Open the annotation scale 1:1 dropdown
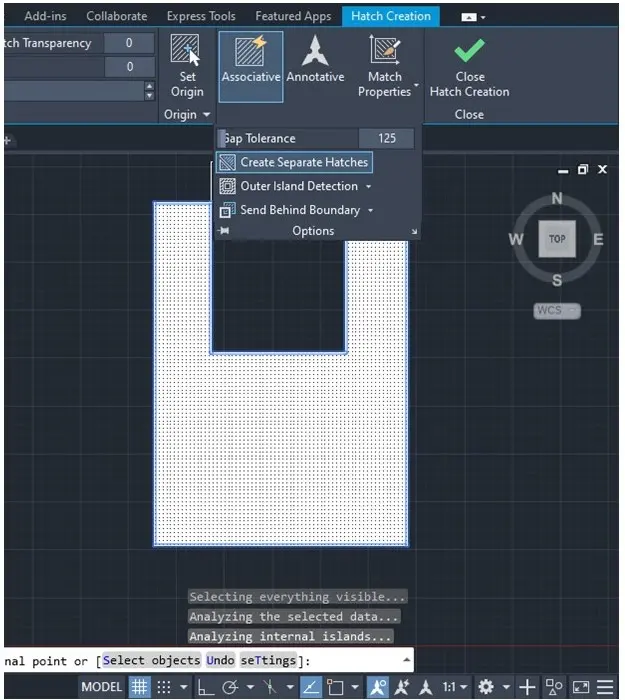Screen dimensions: 625x700 coord(456,687)
